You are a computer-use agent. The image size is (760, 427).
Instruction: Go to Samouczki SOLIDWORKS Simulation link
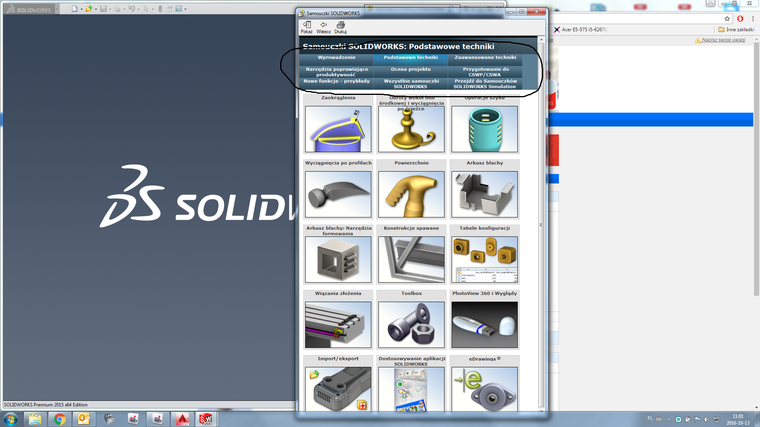pyautogui.click(x=485, y=83)
